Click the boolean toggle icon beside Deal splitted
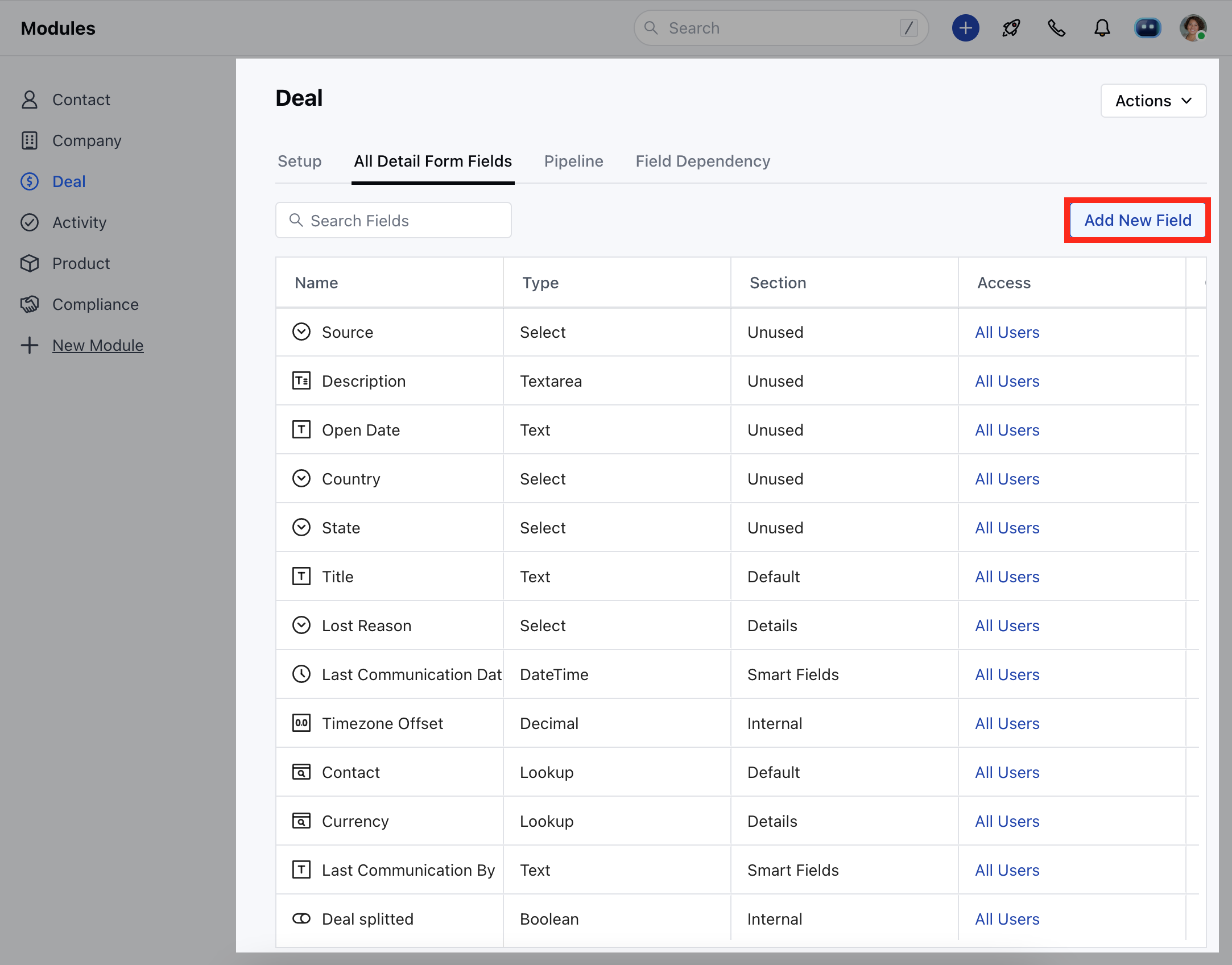 [x=301, y=919]
